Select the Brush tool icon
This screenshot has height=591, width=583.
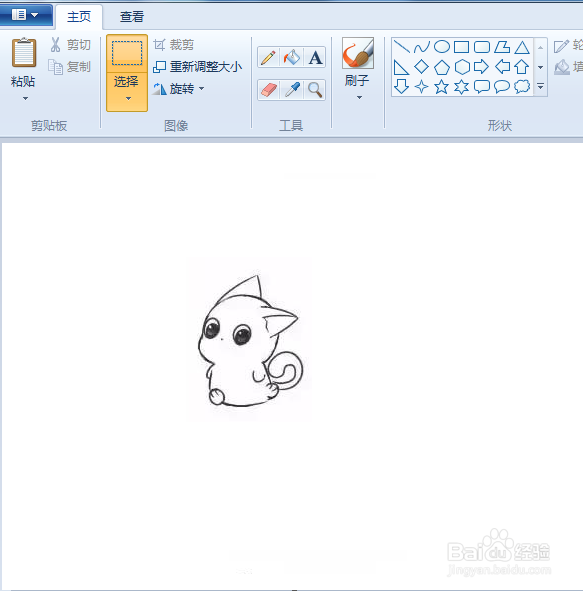pyautogui.click(x=358, y=53)
